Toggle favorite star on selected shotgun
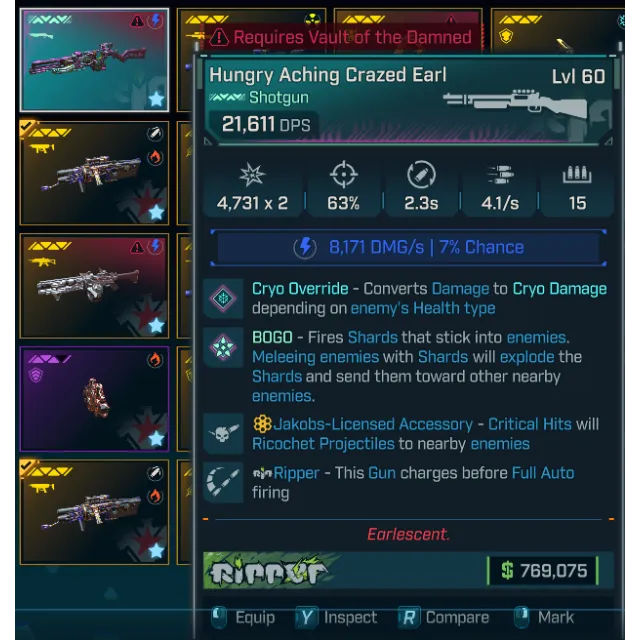Viewport: 640px width, 640px height. (156, 99)
